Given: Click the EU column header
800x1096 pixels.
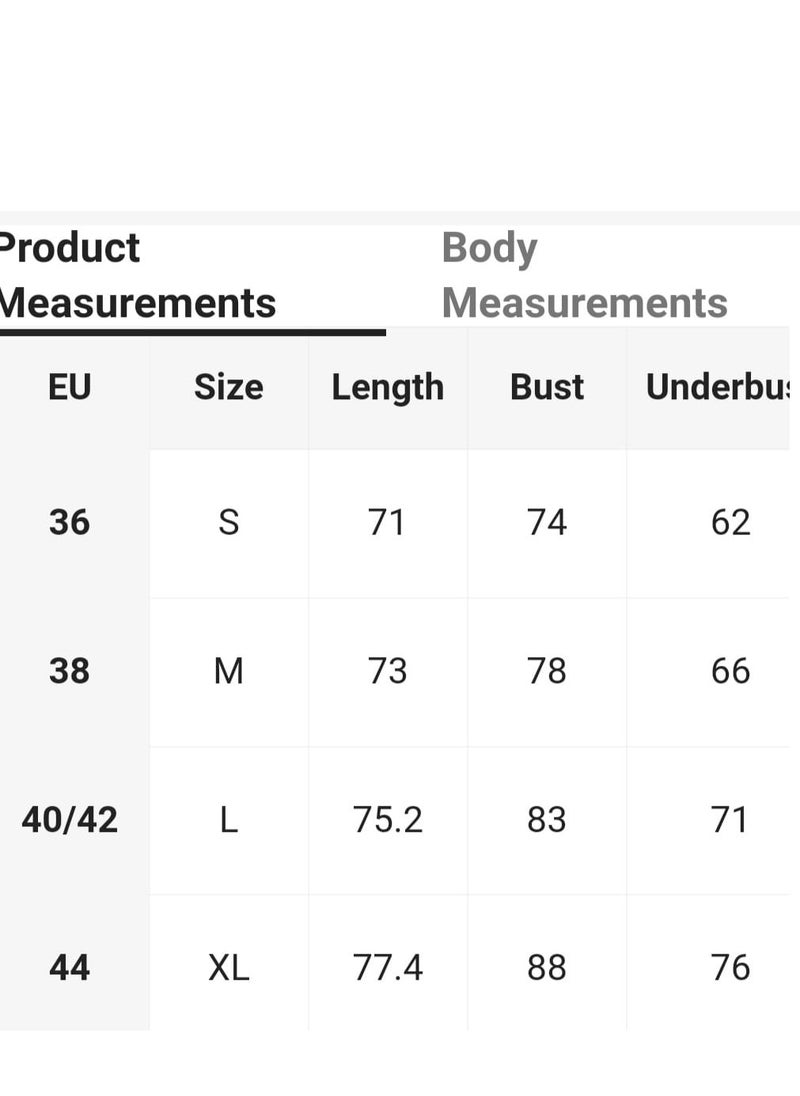Looking at the screenshot, I should click(x=70, y=387).
